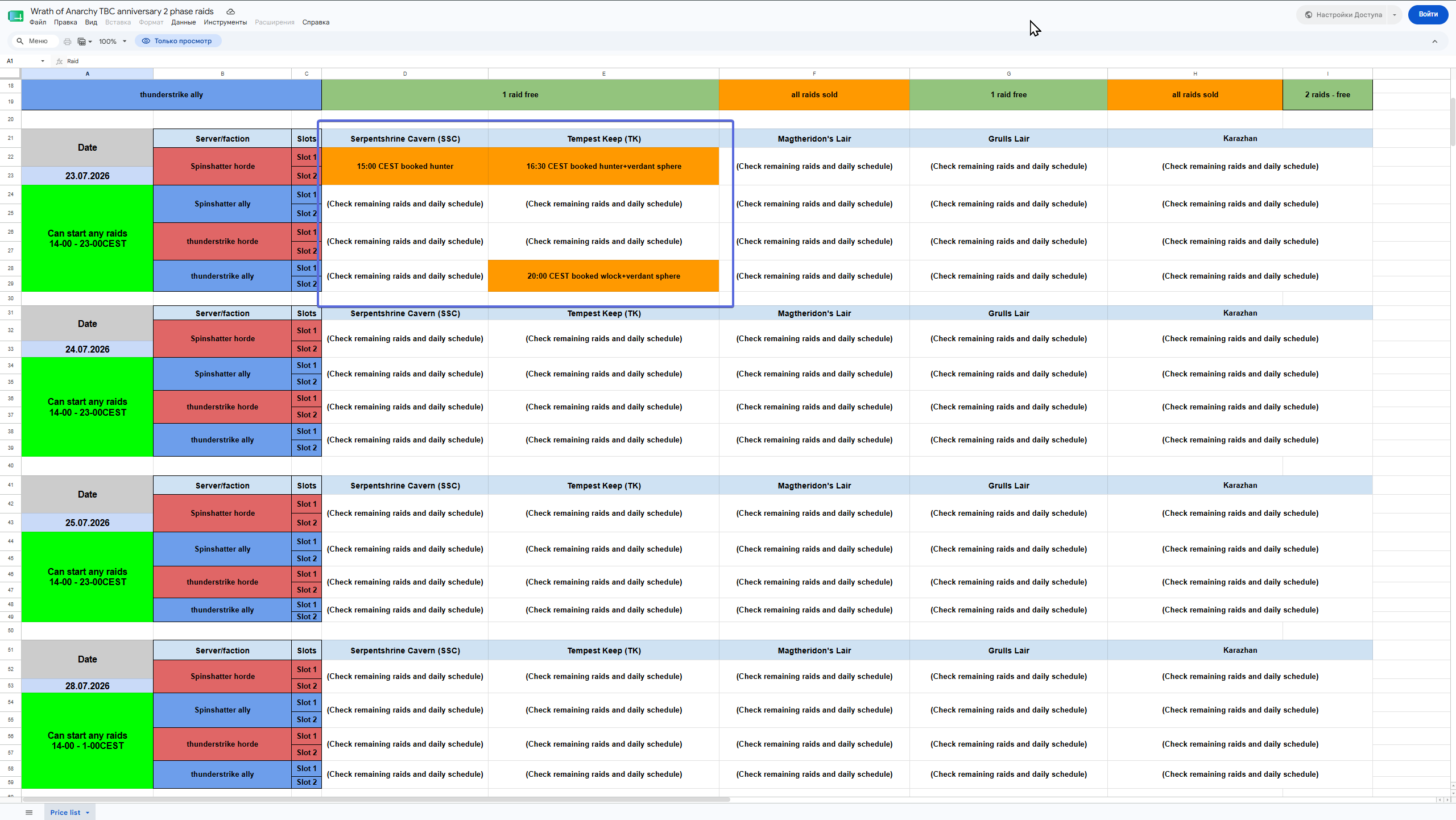Click the green '2 raids - free' cell
This screenshot has width=1456, height=820.
point(1327,95)
